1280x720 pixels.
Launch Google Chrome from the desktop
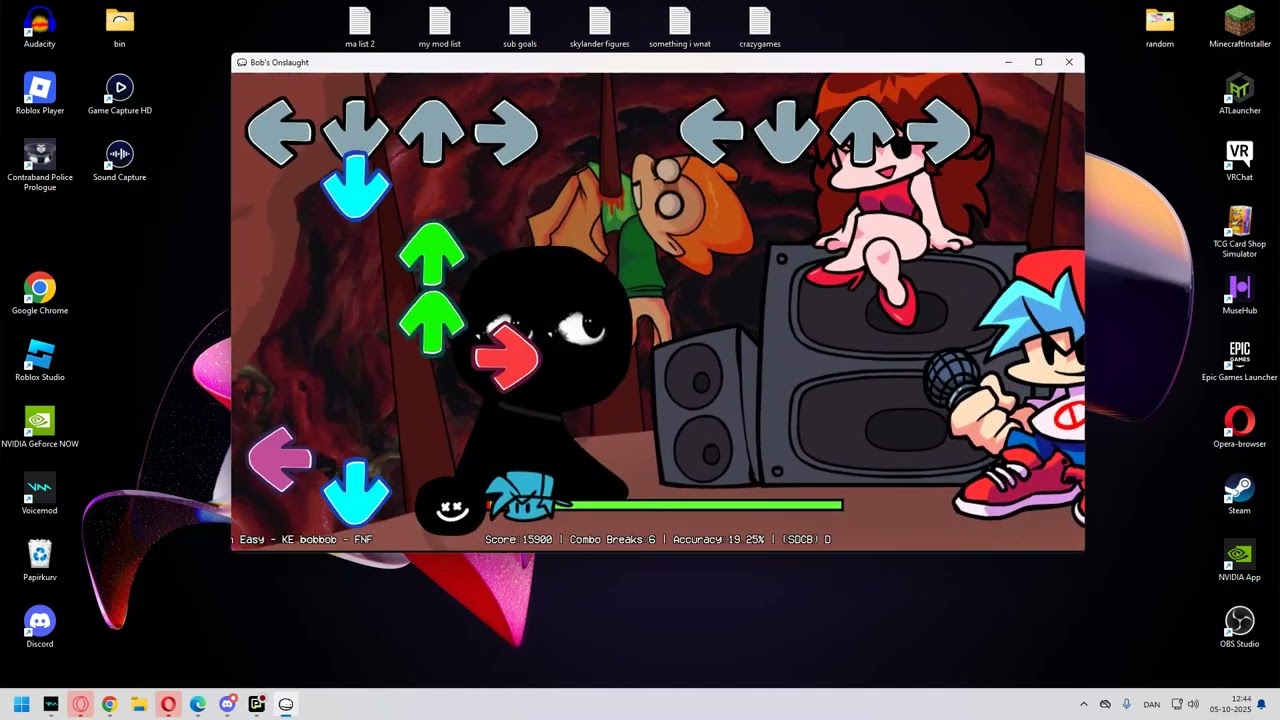pos(40,294)
